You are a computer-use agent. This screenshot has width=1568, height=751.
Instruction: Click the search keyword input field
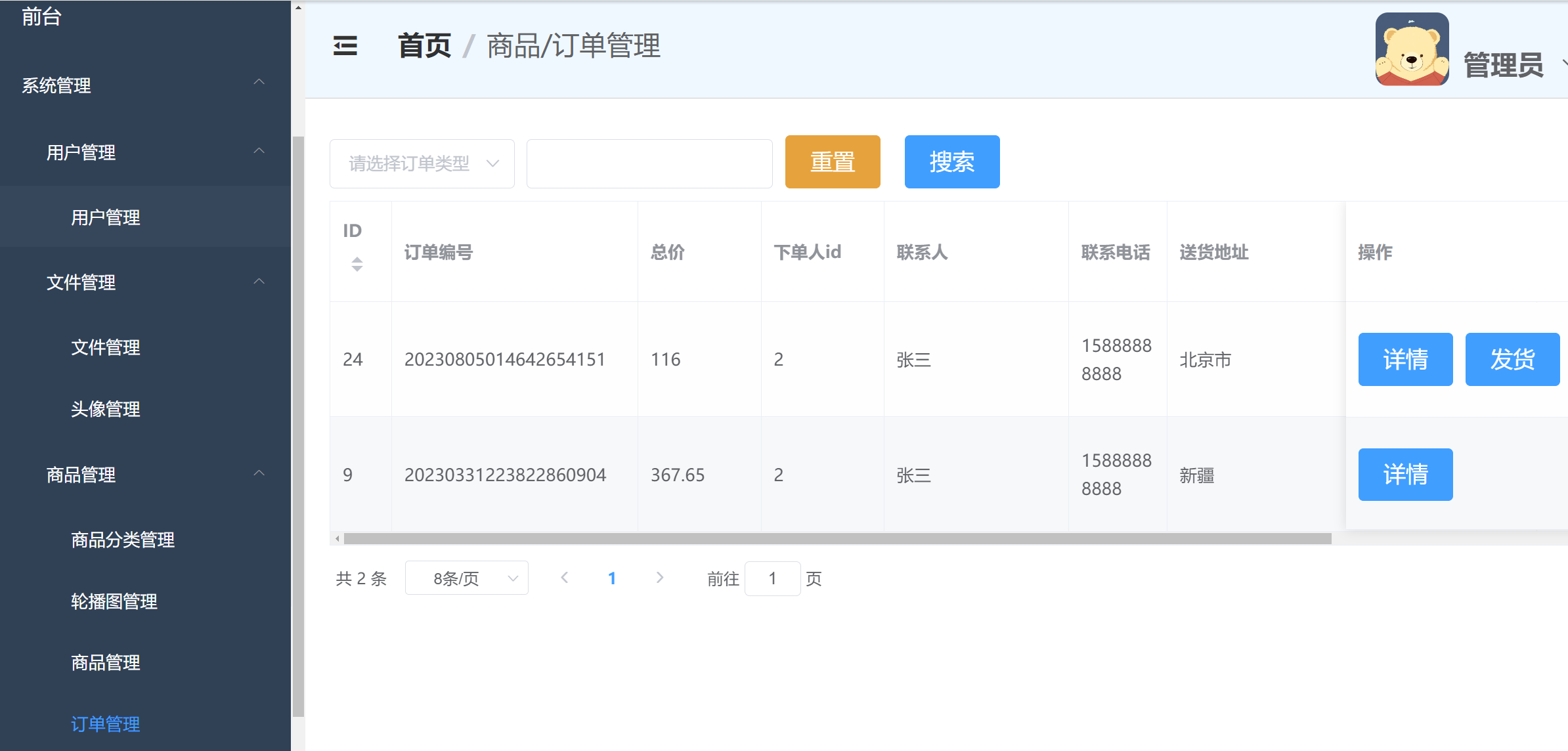click(x=649, y=163)
